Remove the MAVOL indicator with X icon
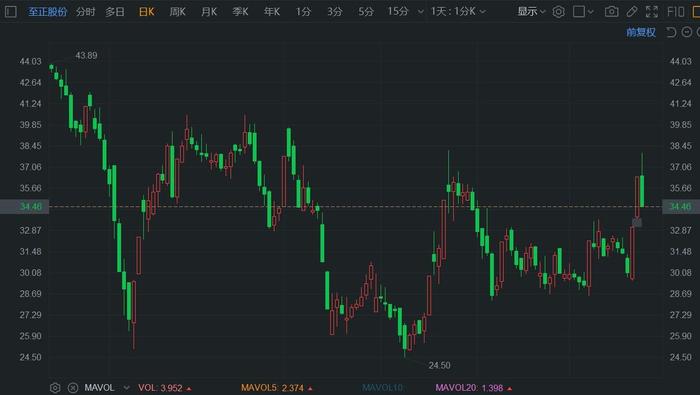 point(73,388)
